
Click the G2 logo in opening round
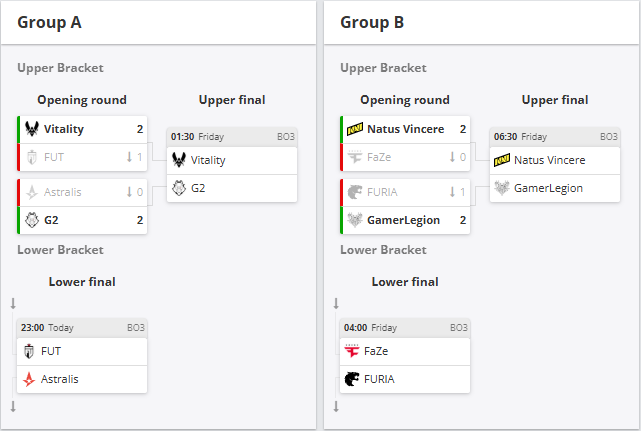(x=32, y=220)
